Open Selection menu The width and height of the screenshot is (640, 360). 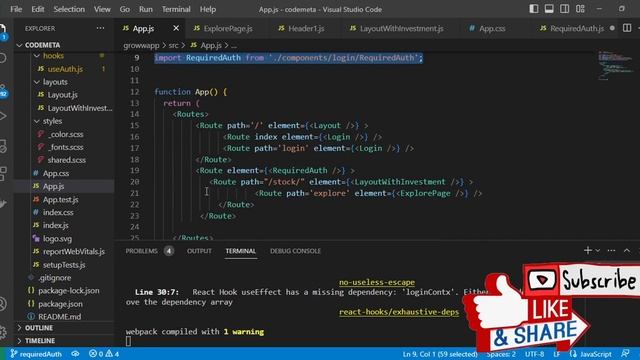69,9
